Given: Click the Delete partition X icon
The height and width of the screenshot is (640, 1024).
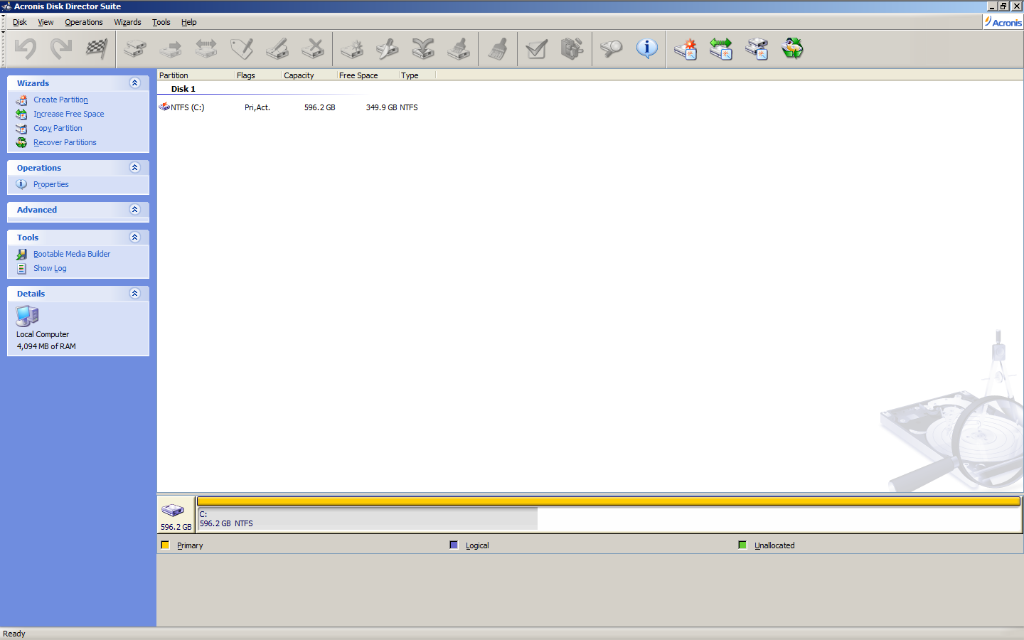Looking at the screenshot, I should (313, 49).
